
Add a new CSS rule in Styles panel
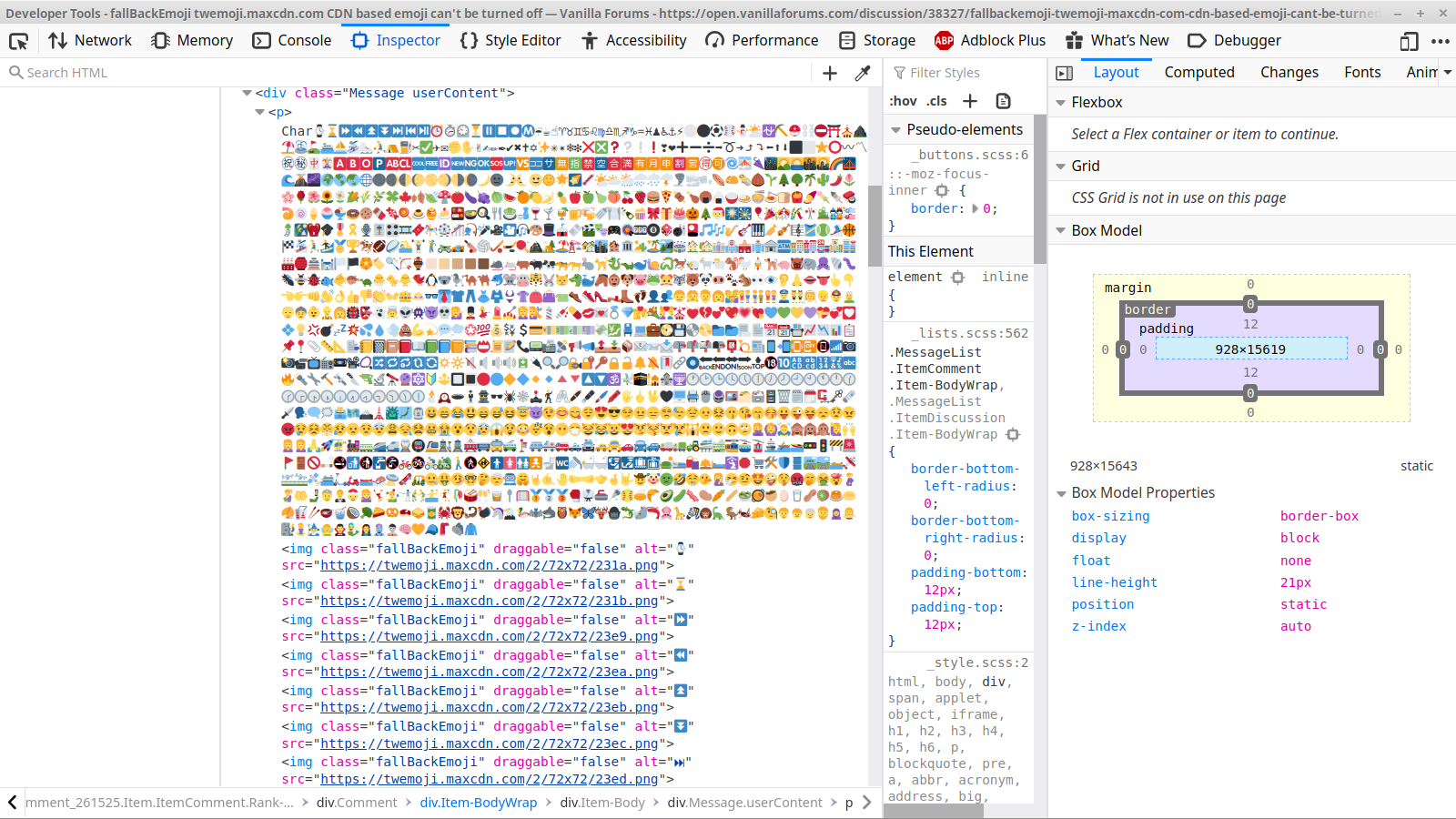click(968, 101)
